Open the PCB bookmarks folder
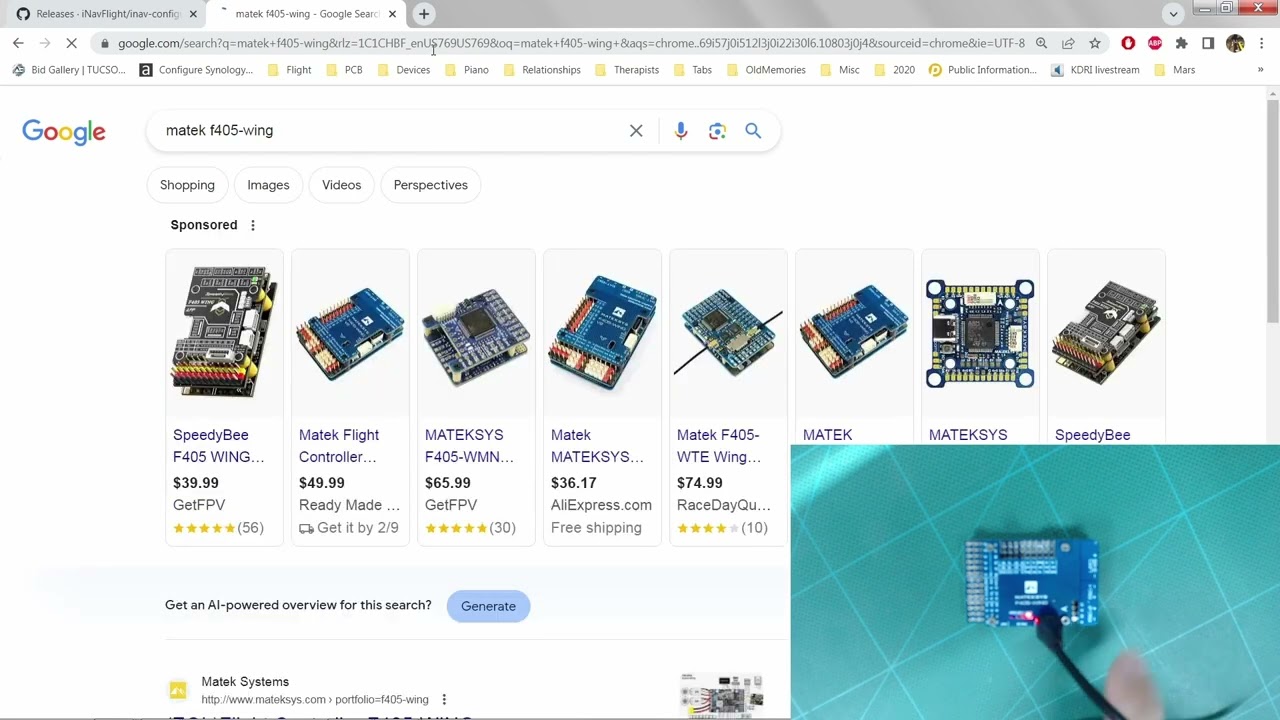Image resolution: width=1280 pixels, height=720 pixels. point(344,70)
